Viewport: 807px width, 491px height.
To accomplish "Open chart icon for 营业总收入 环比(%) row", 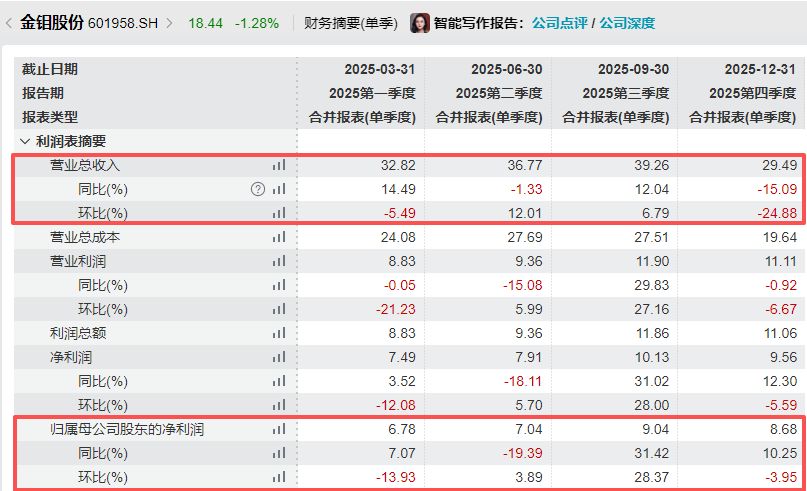I will 279,213.
